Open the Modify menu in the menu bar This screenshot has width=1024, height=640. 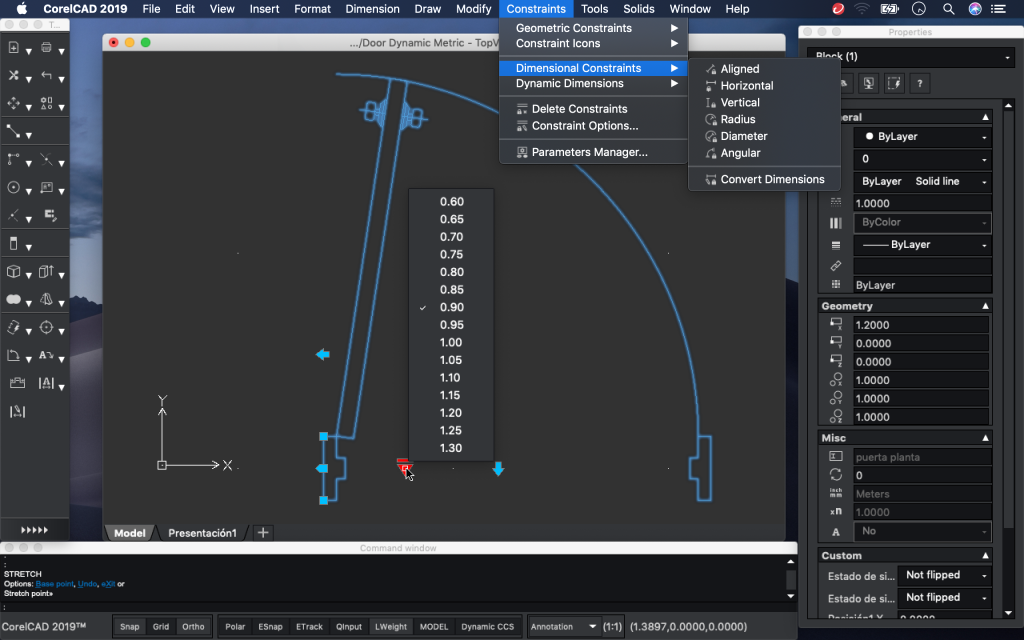[x=473, y=9]
